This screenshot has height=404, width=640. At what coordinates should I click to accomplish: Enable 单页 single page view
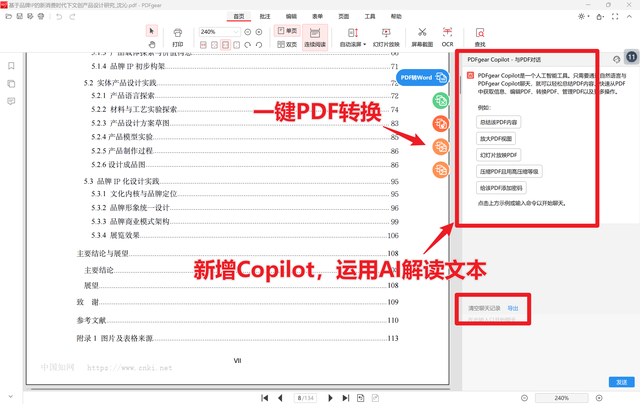(287, 31)
